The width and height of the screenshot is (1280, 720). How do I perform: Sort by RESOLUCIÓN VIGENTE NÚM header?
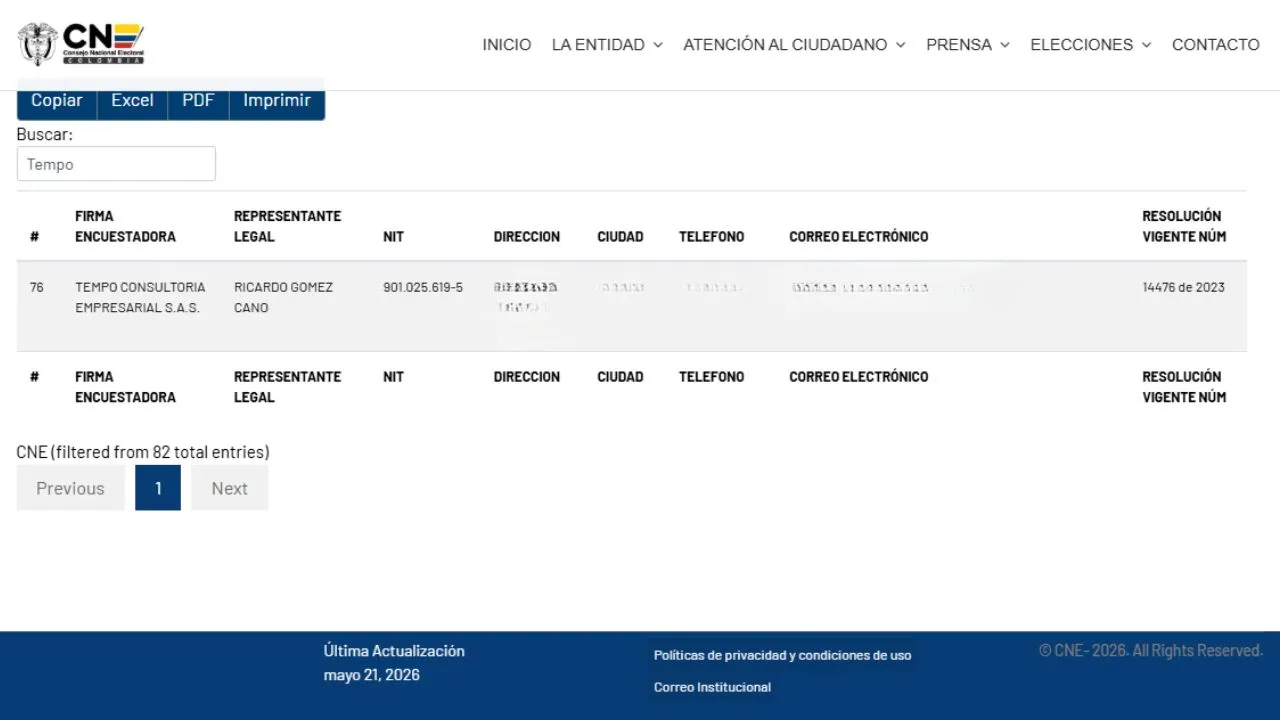(x=1184, y=226)
